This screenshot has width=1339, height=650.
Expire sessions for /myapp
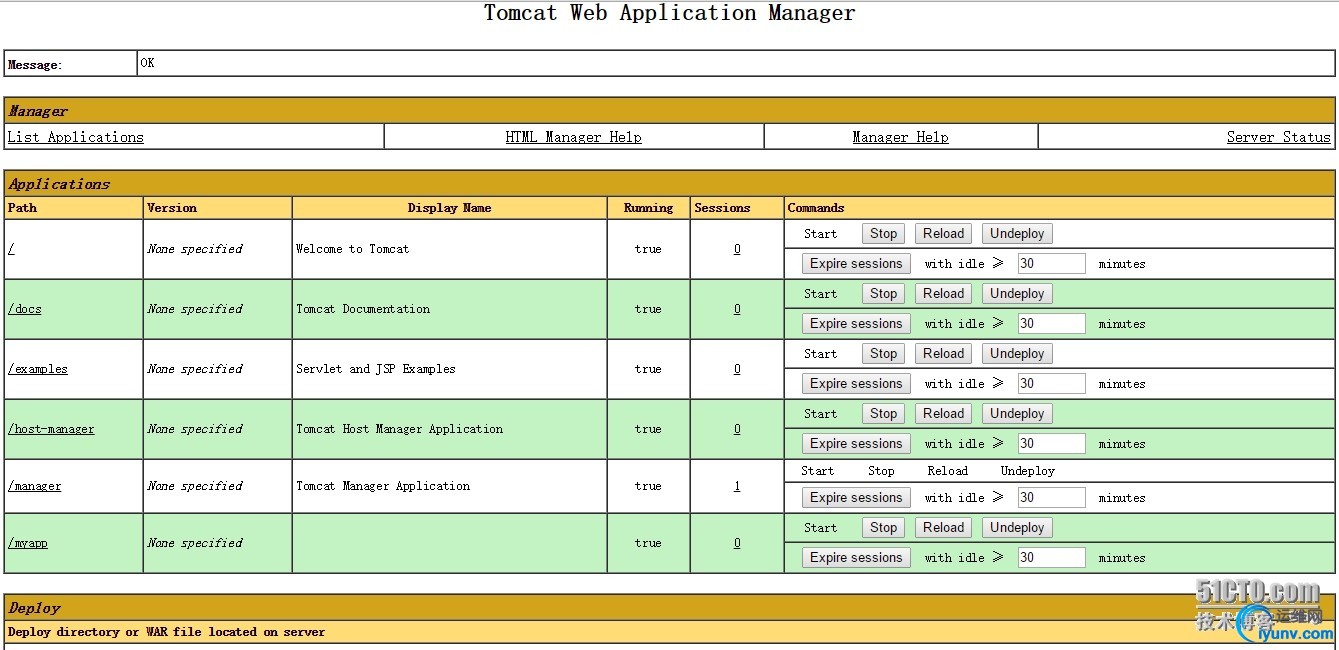point(856,558)
